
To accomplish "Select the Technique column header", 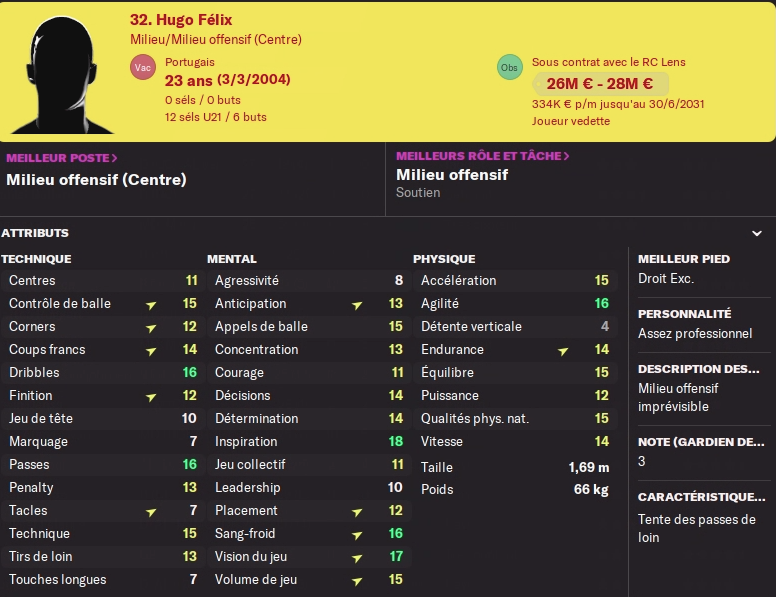I will [36, 259].
